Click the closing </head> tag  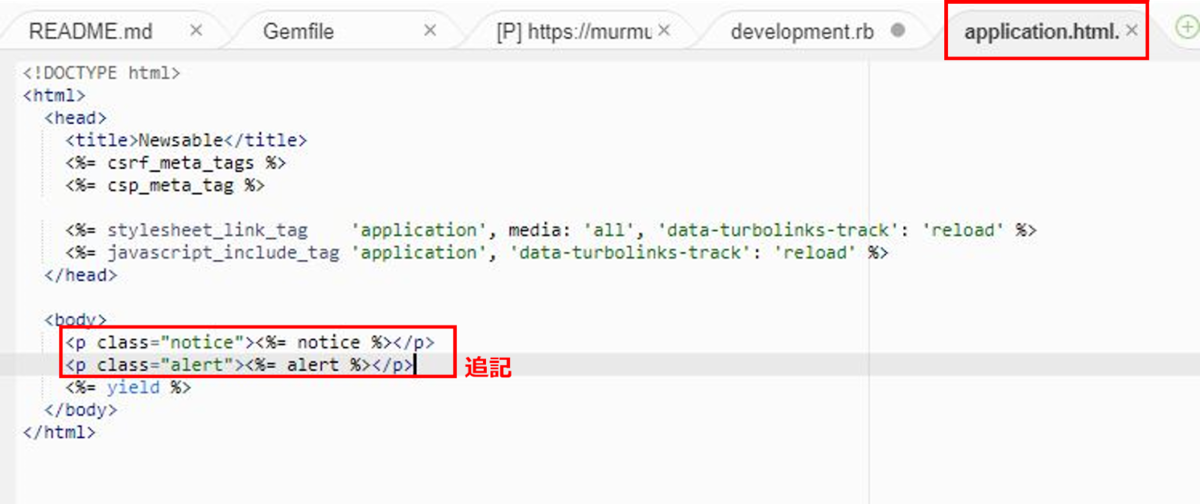pos(81,275)
